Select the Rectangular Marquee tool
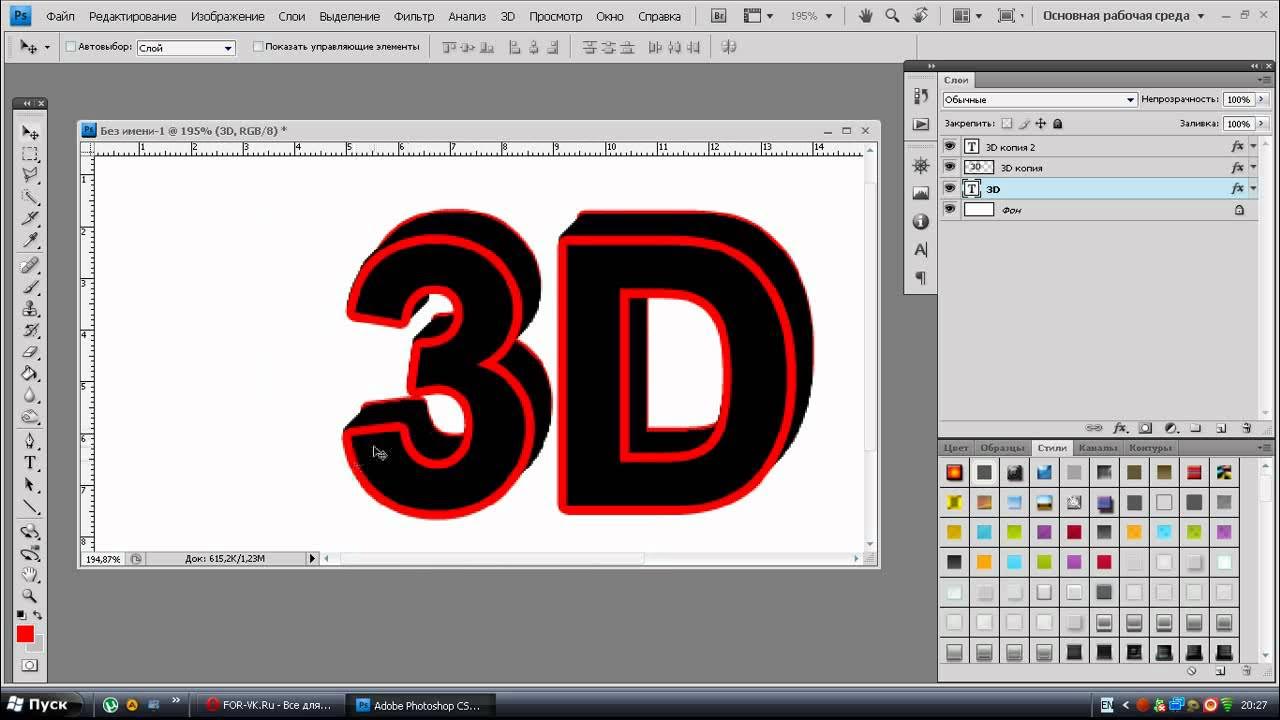 click(30, 154)
